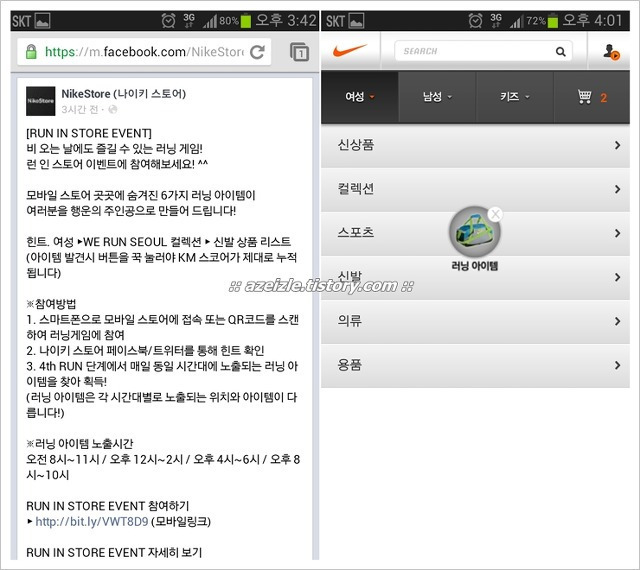The width and height of the screenshot is (640, 570).
Task: Expand the 스포츠 category arrow
Action: (618, 233)
